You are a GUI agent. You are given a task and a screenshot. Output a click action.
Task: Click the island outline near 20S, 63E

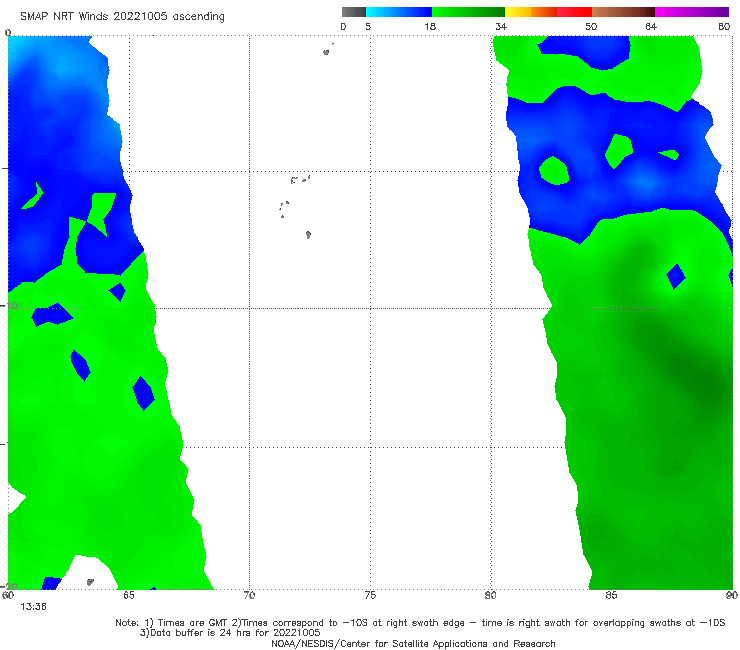coord(90,582)
